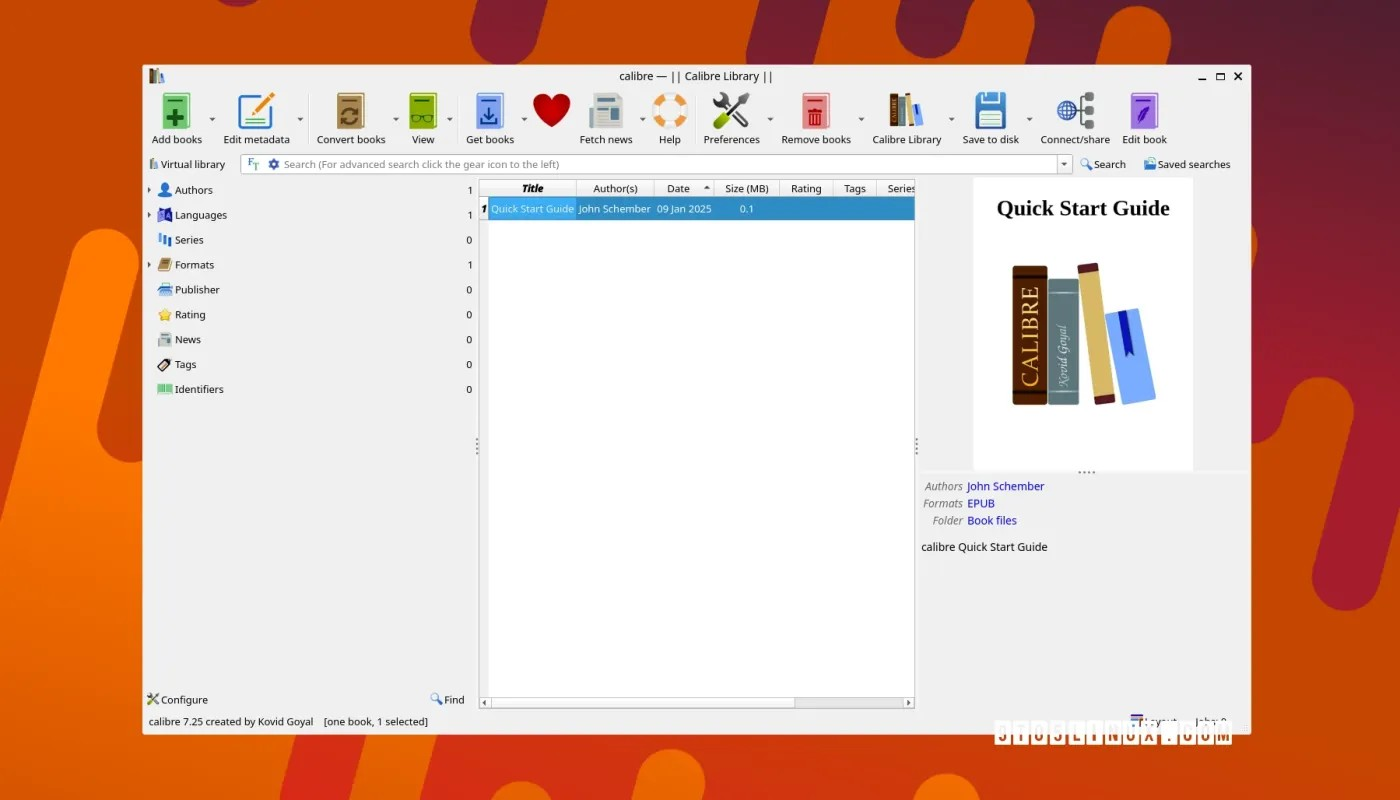Expand the Formats category

coord(150,265)
